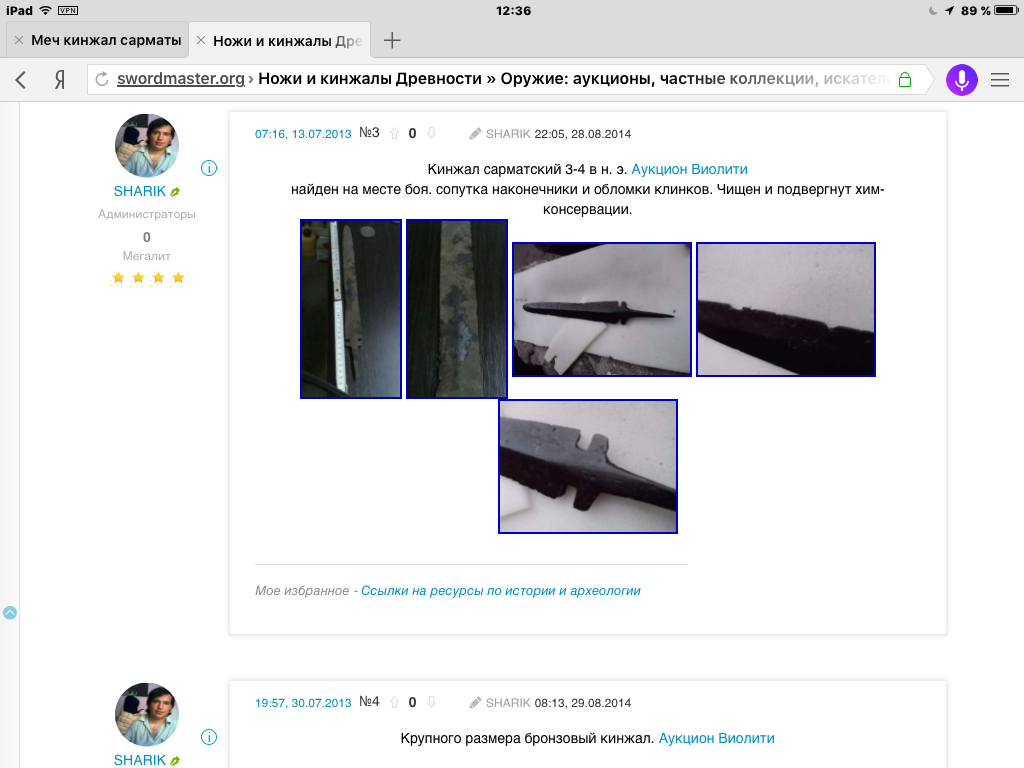Image resolution: width=1024 pixels, height=768 pixels.
Task: Select the 'Ножи и кинжалы Дре' tab
Action: (287, 41)
